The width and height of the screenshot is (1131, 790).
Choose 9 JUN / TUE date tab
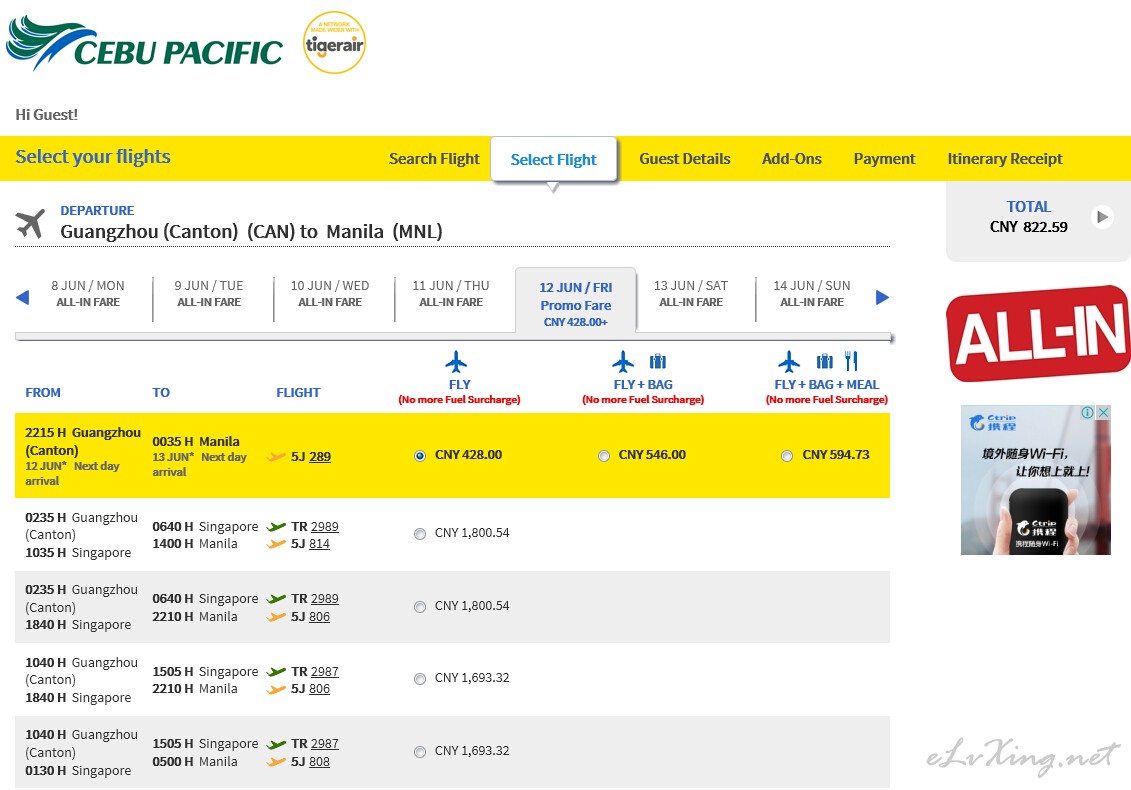click(x=209, y=294)
